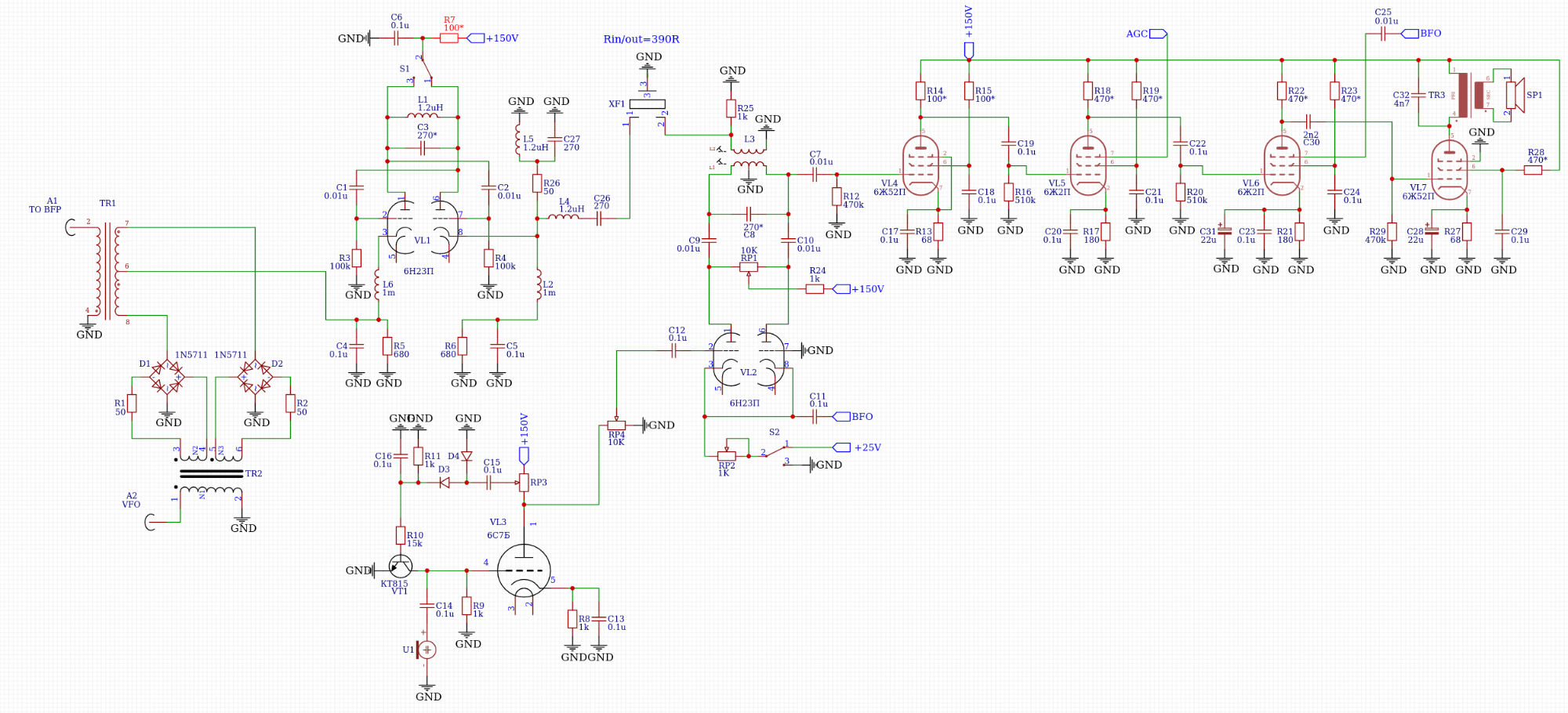Viewport: 1568px width, 713px height.
Task: Select the KT815 transistor VT1
Action: tap(400, 567)
